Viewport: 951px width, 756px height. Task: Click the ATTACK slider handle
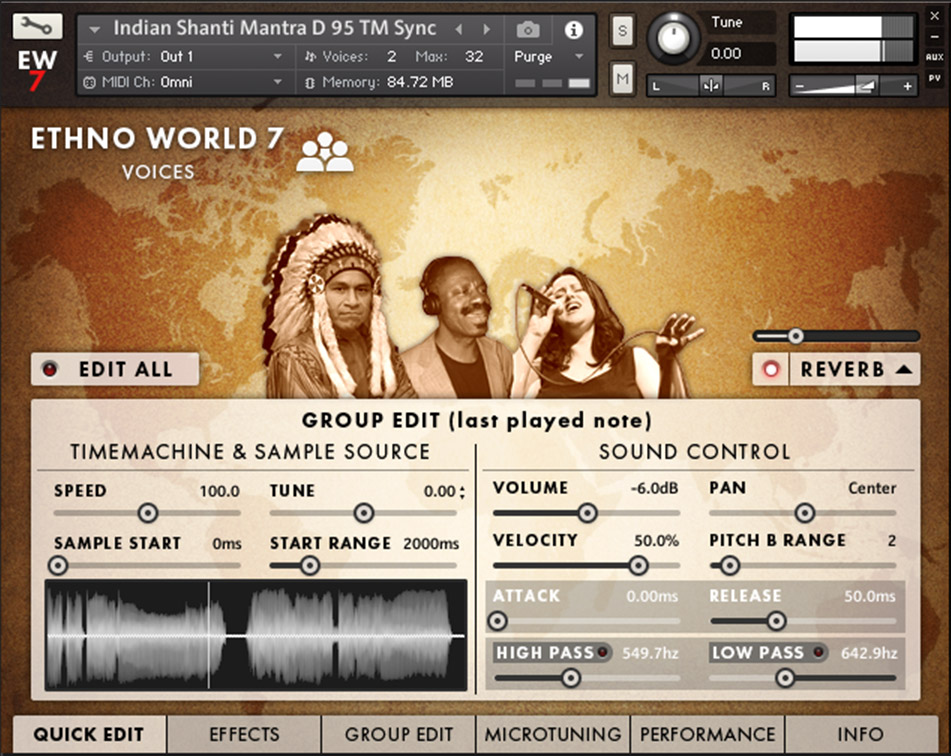pos(498,621)
